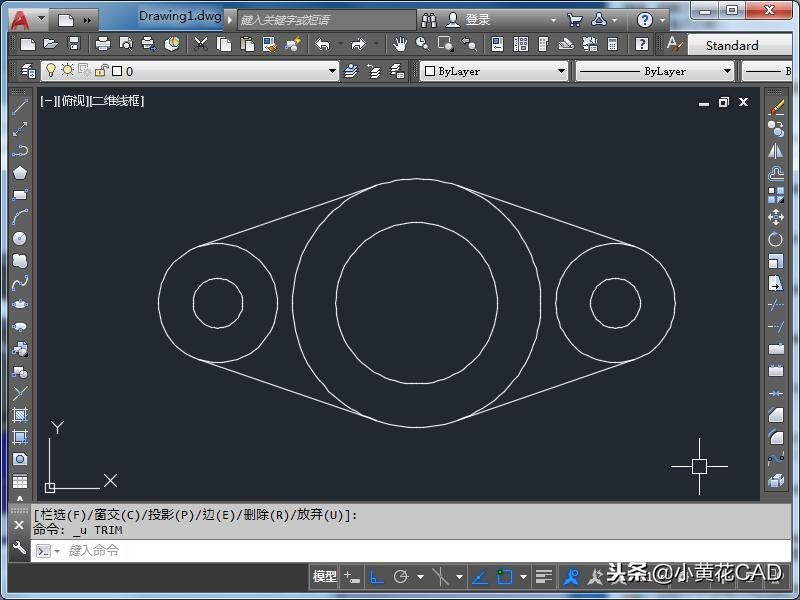Image resolution: width=800 pixels, height=600 pixels.
Task: Toggle object snap in the status bar
Action: tap(440, 577)
